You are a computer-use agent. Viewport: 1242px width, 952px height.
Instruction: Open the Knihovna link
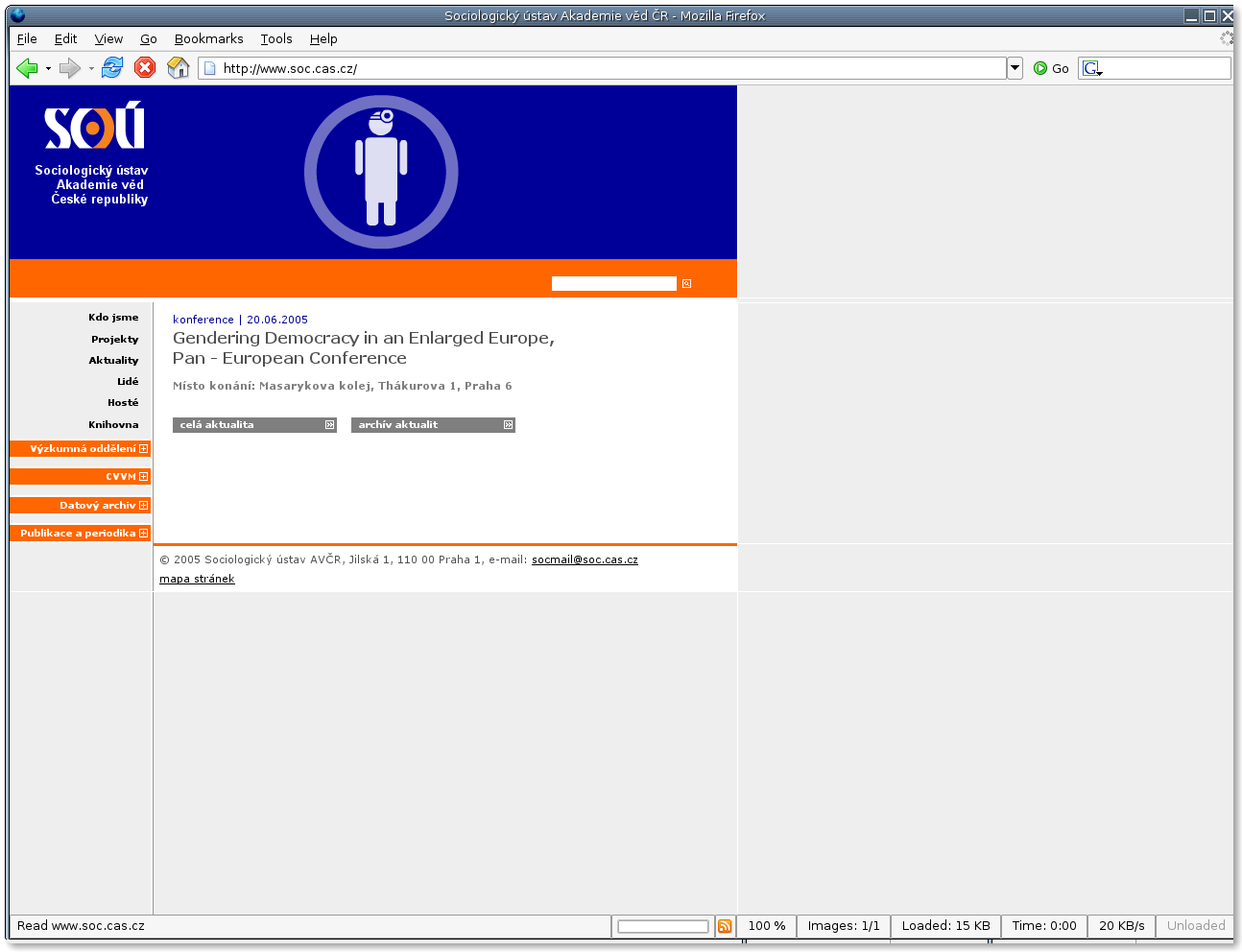pyautogui.click(x=113, y=424)
